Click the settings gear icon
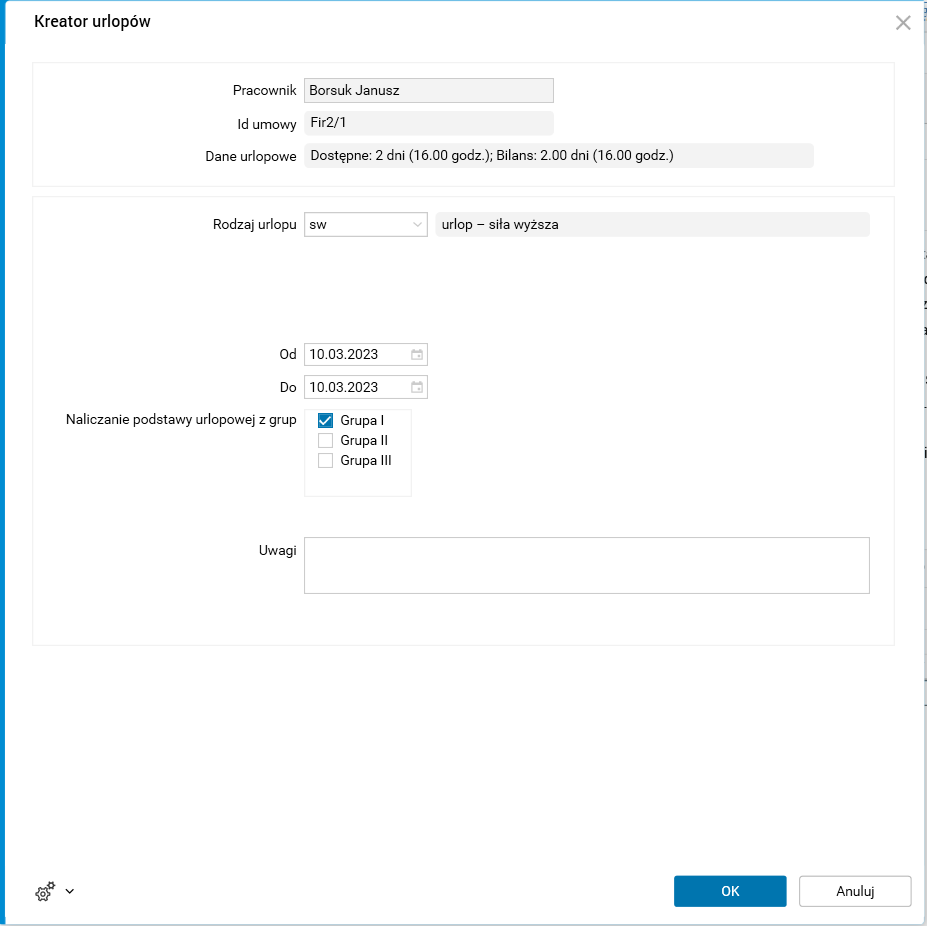This screenshot has width=927, height=926. point(45,892)
